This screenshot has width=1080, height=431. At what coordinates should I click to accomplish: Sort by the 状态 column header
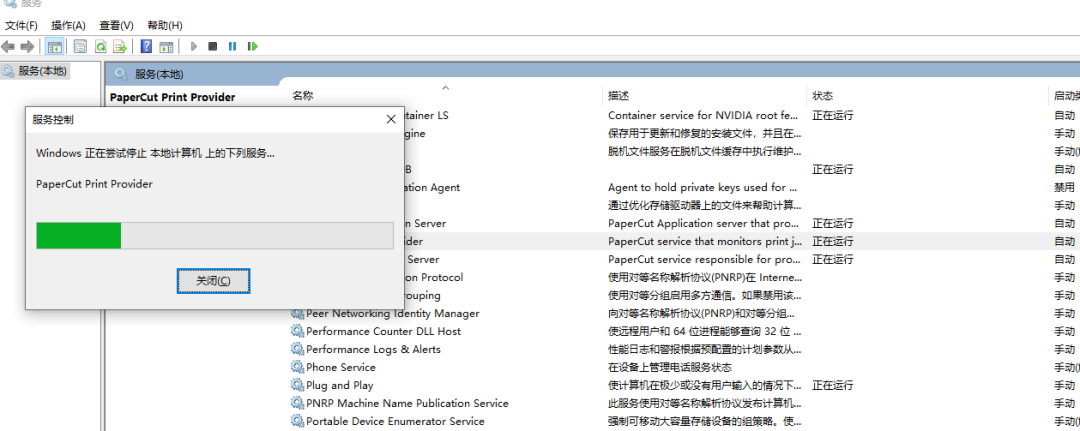(x=822, y=96)
